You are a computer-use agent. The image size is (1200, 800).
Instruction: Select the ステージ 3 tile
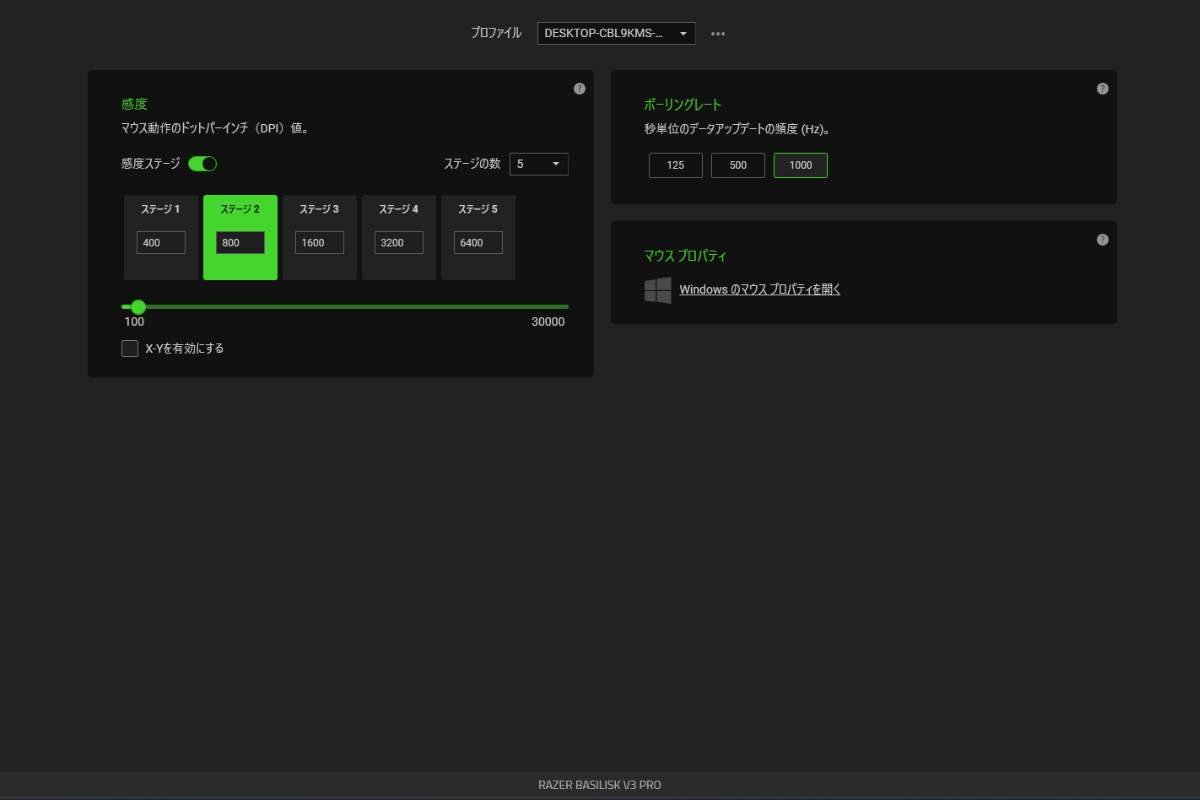[319, 237]
